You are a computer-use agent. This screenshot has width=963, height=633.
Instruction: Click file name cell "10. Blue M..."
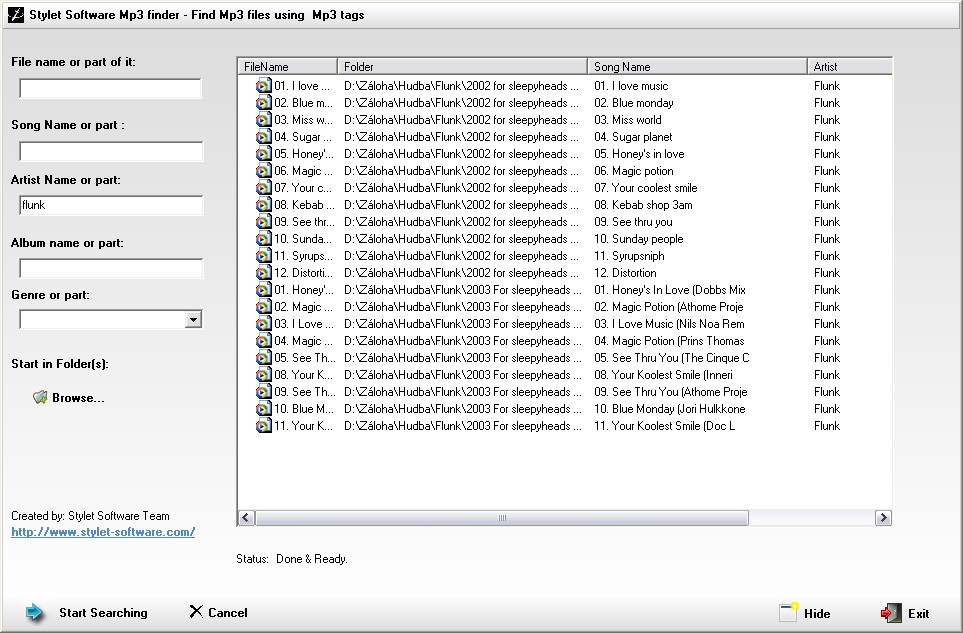tap(304, 409)
